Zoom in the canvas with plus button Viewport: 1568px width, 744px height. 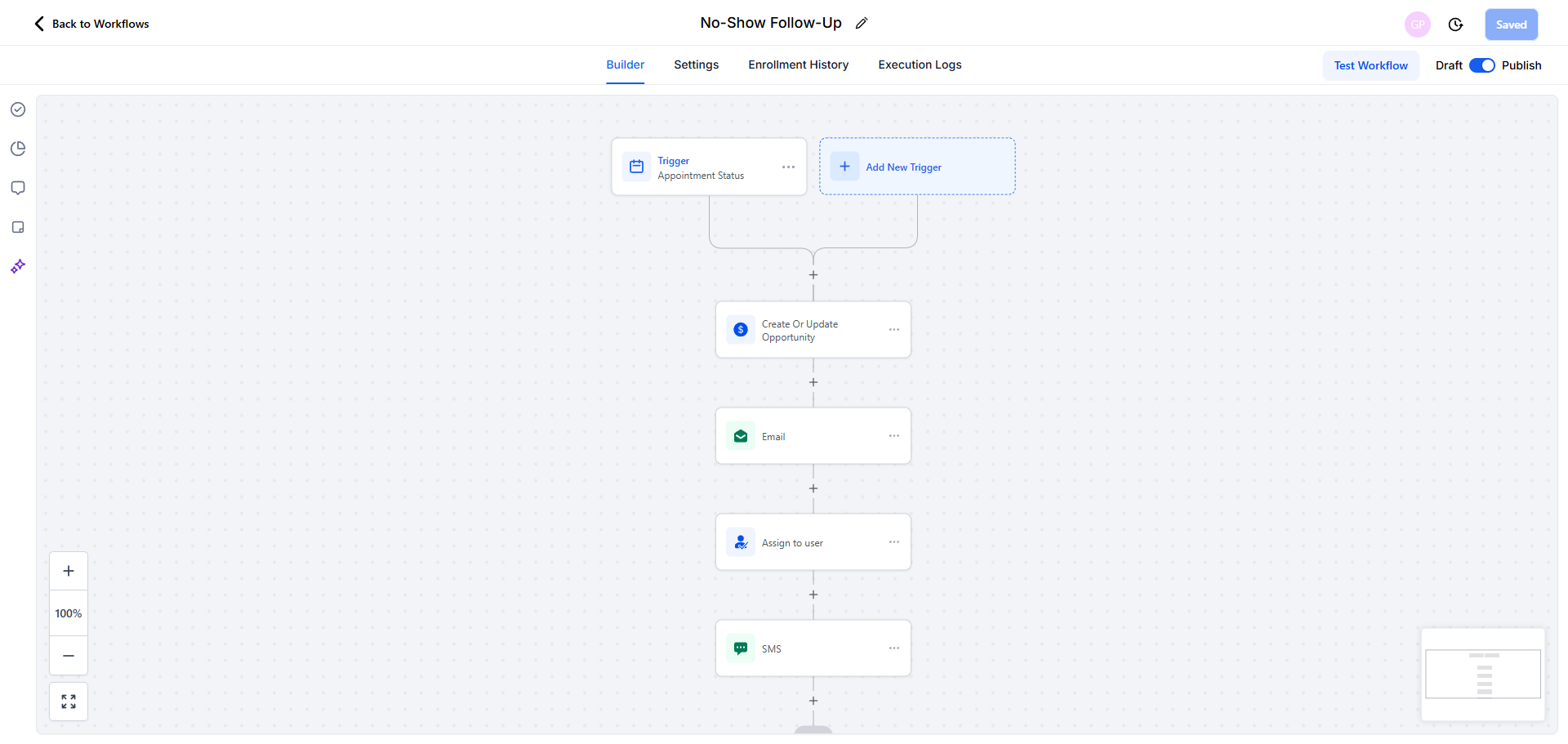pos(69,571)
